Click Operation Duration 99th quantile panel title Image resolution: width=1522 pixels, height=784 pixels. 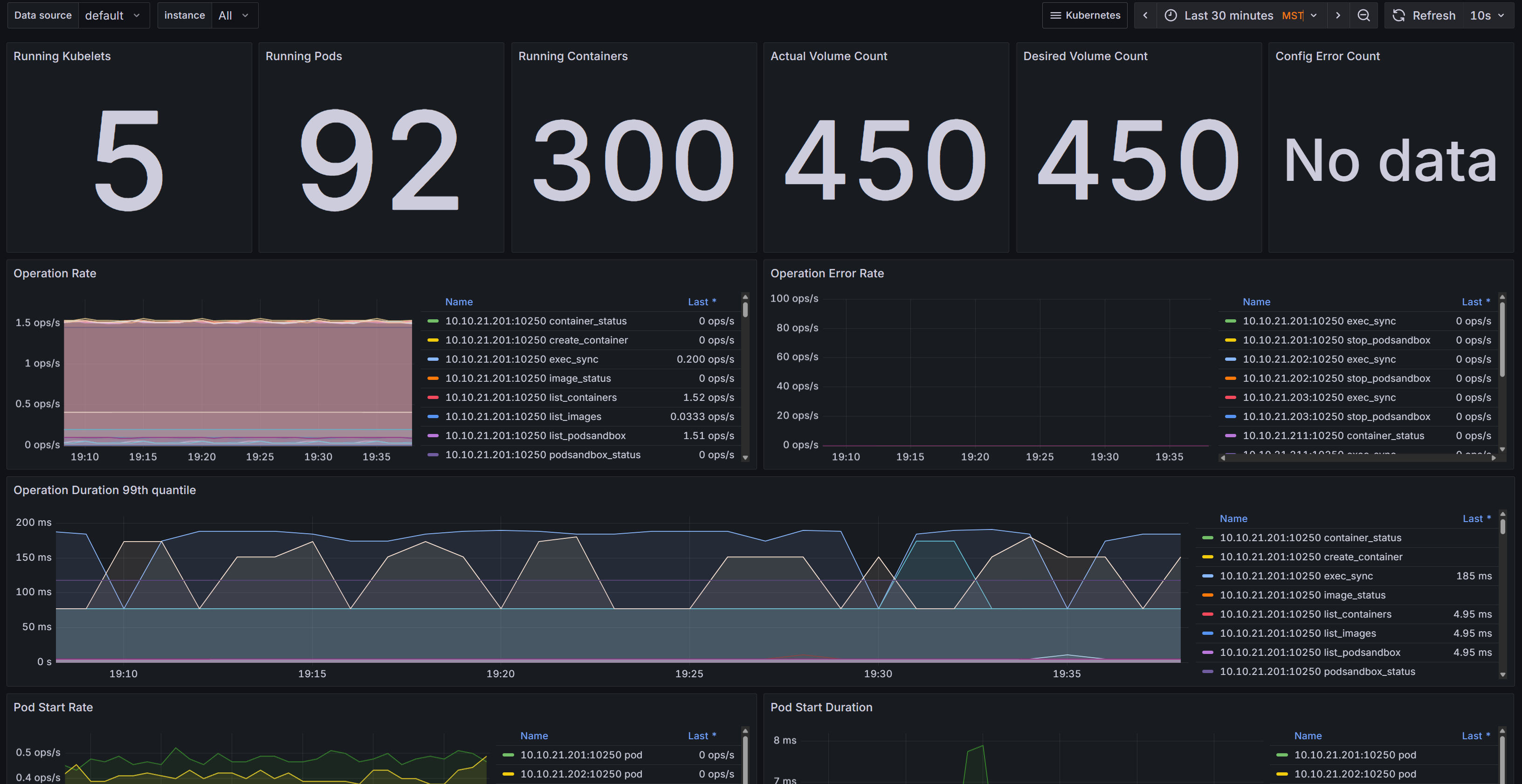104,490
